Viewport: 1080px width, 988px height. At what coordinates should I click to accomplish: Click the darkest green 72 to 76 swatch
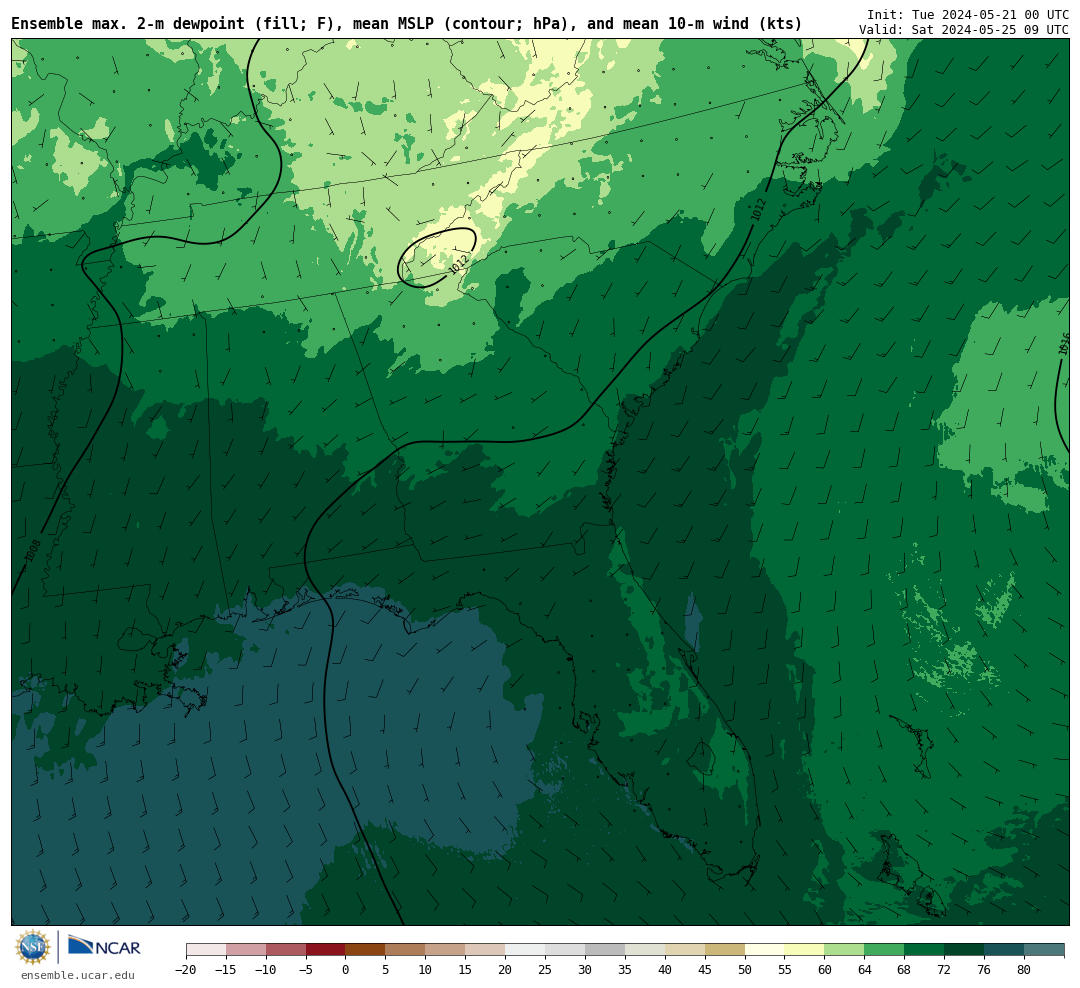coord(964,950)
